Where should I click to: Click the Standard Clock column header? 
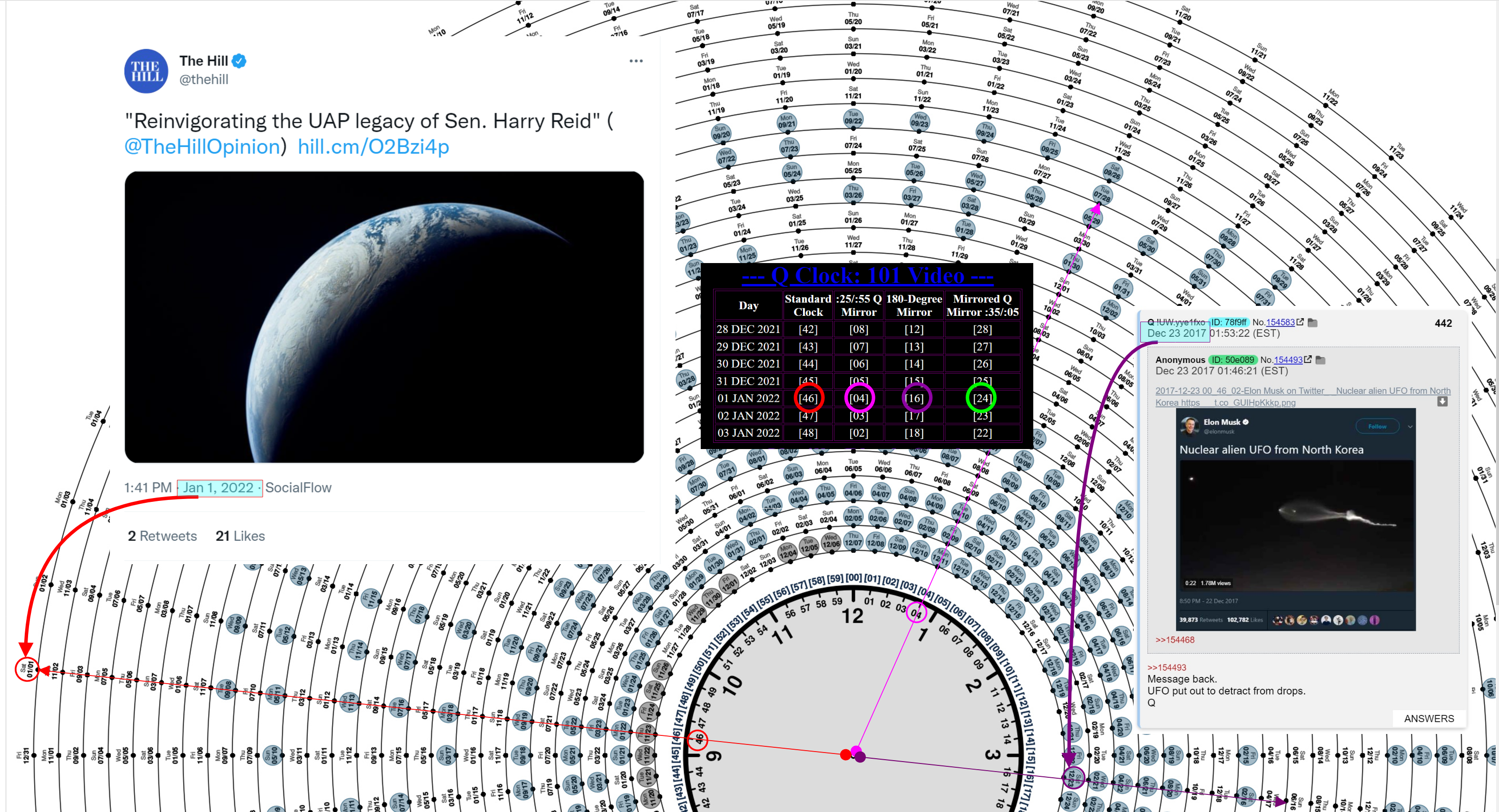[808, 305]
